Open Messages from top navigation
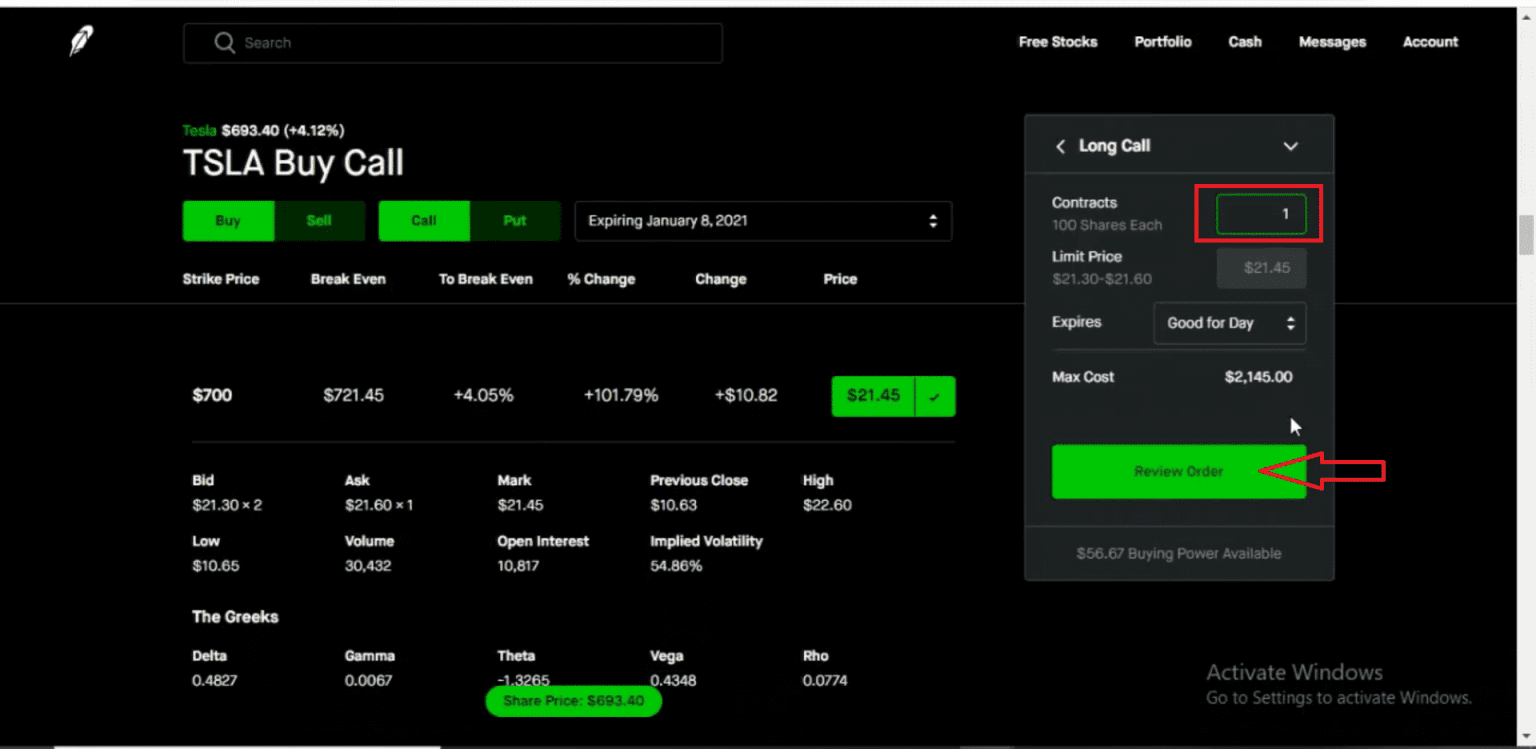 (x=1332, y=42)
